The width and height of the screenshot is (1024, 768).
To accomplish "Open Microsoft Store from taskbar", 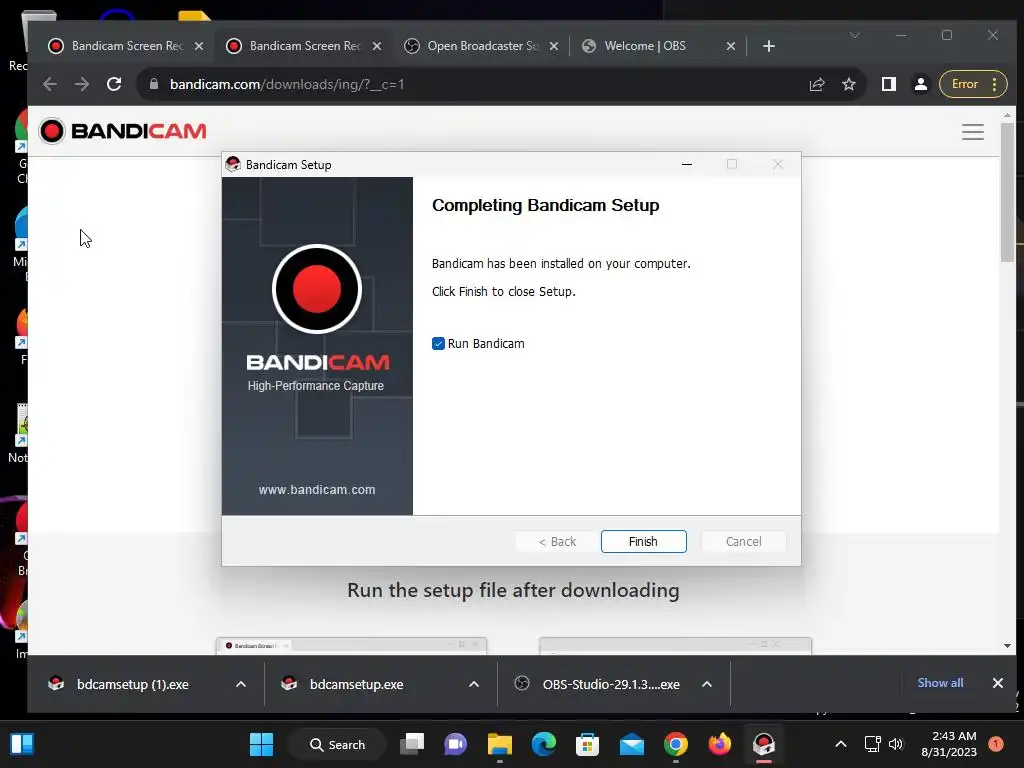I will click(588, 744).
